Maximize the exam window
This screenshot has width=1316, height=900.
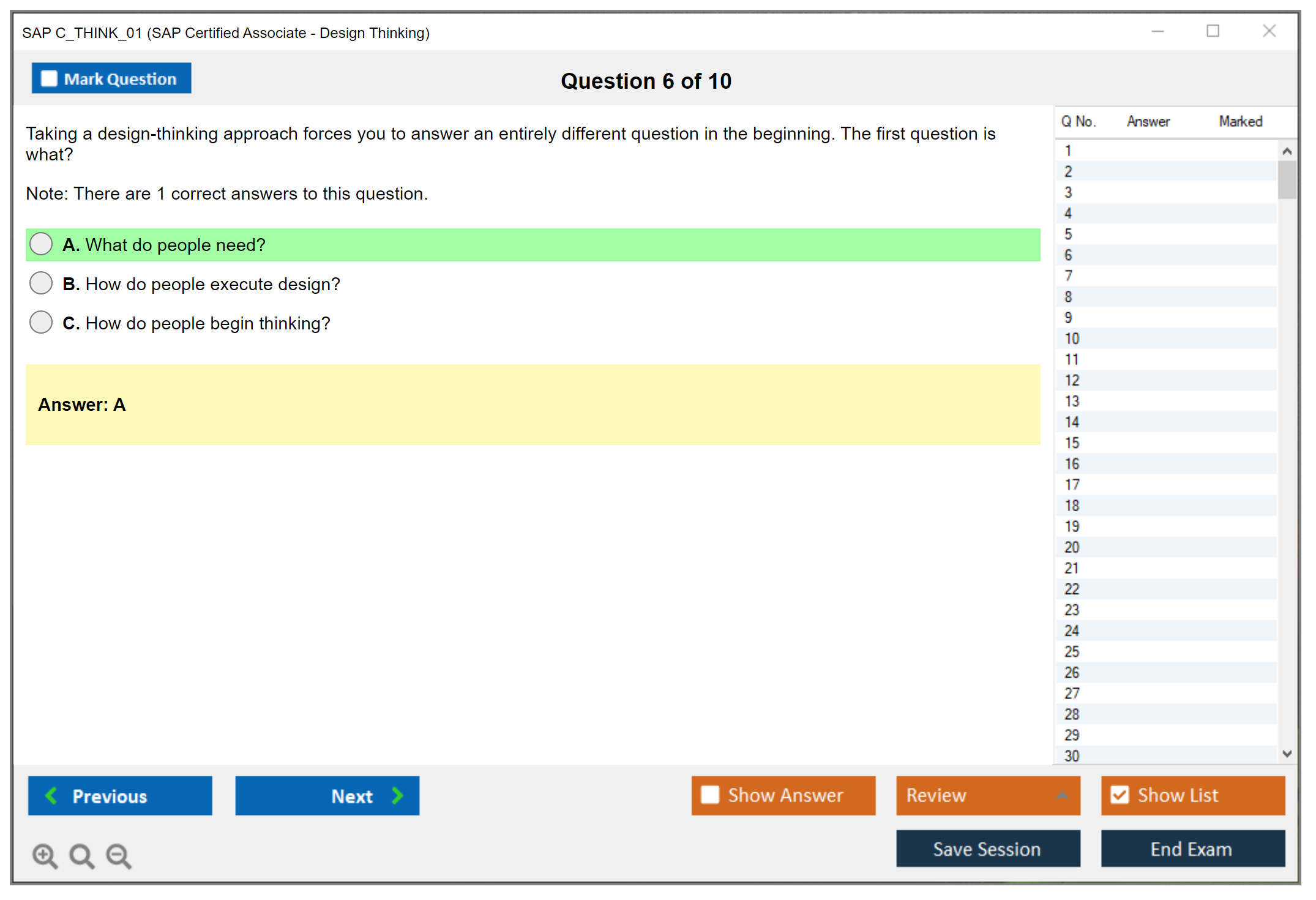click(x=1213, y=31)
